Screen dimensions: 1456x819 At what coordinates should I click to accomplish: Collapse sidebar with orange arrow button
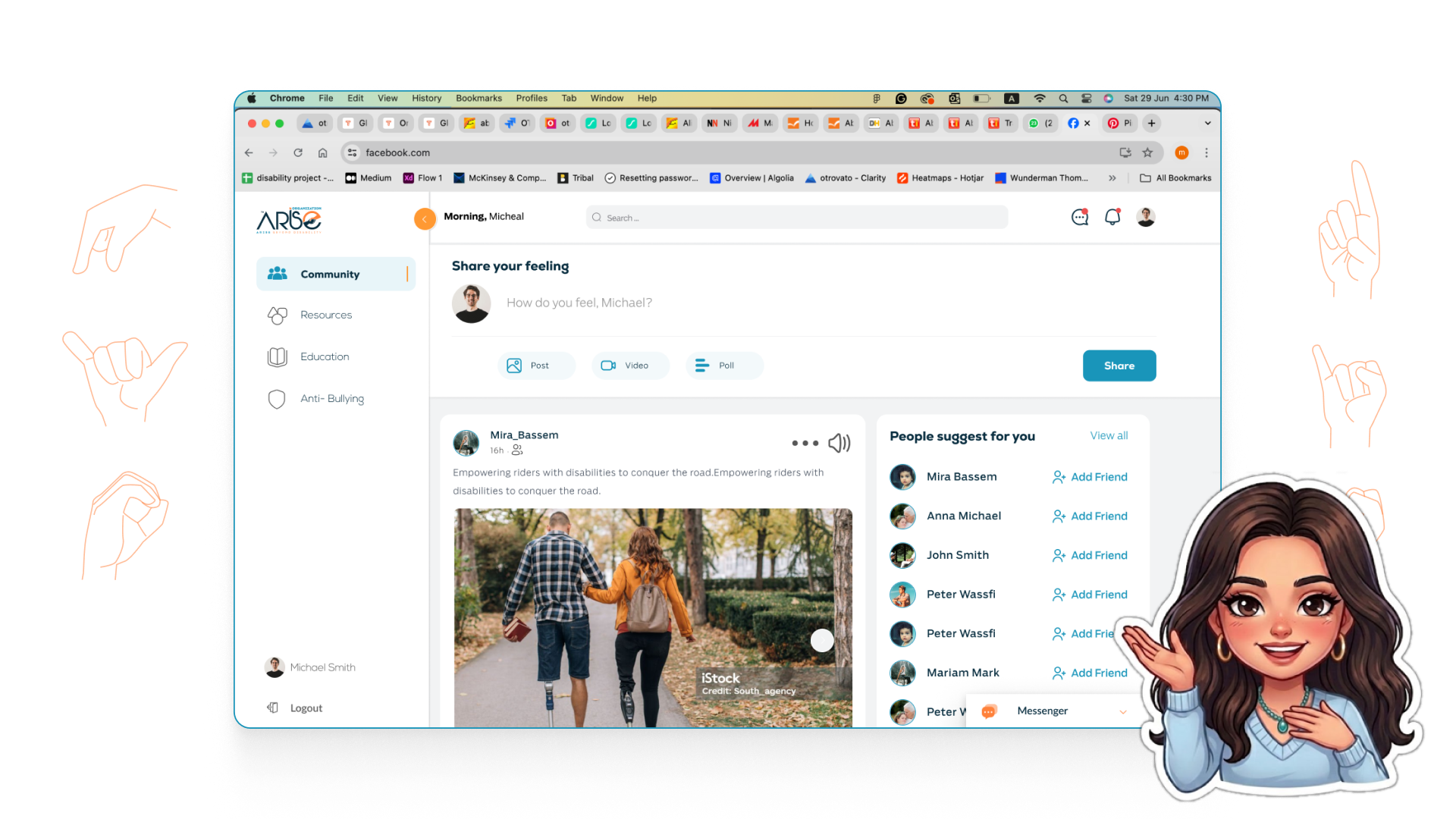pos(425,218)
